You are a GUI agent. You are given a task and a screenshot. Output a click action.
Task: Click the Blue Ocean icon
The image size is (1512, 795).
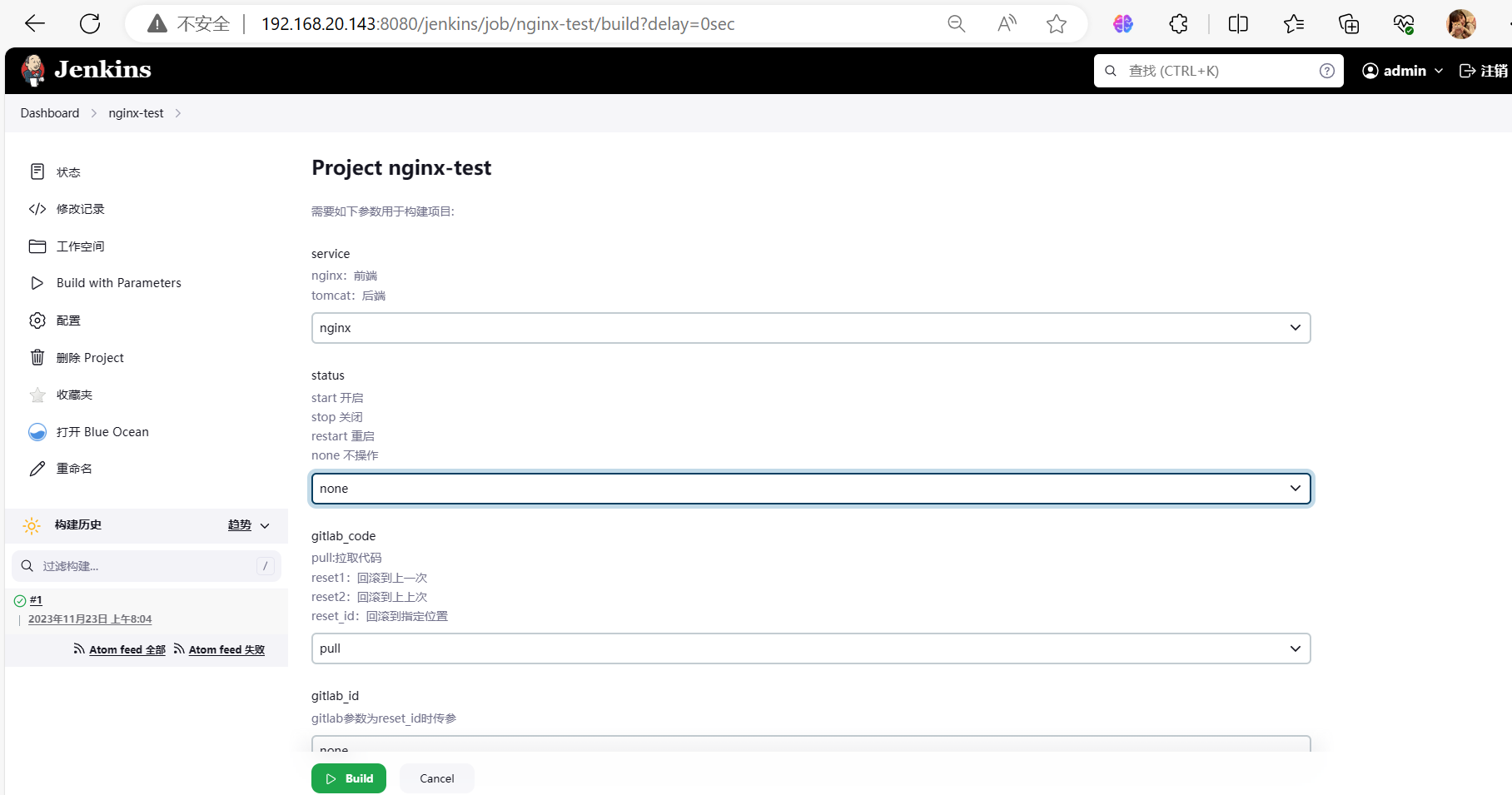(37, 432)
